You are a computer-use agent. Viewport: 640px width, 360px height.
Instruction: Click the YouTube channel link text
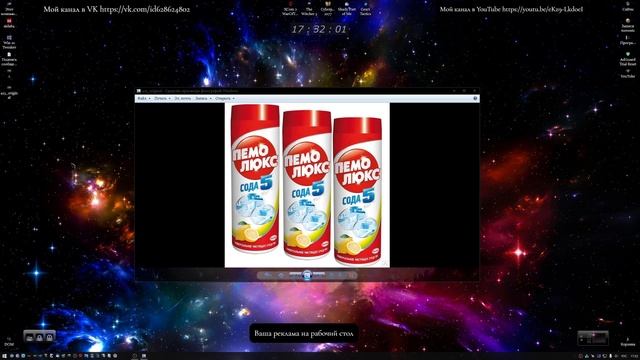511,9
